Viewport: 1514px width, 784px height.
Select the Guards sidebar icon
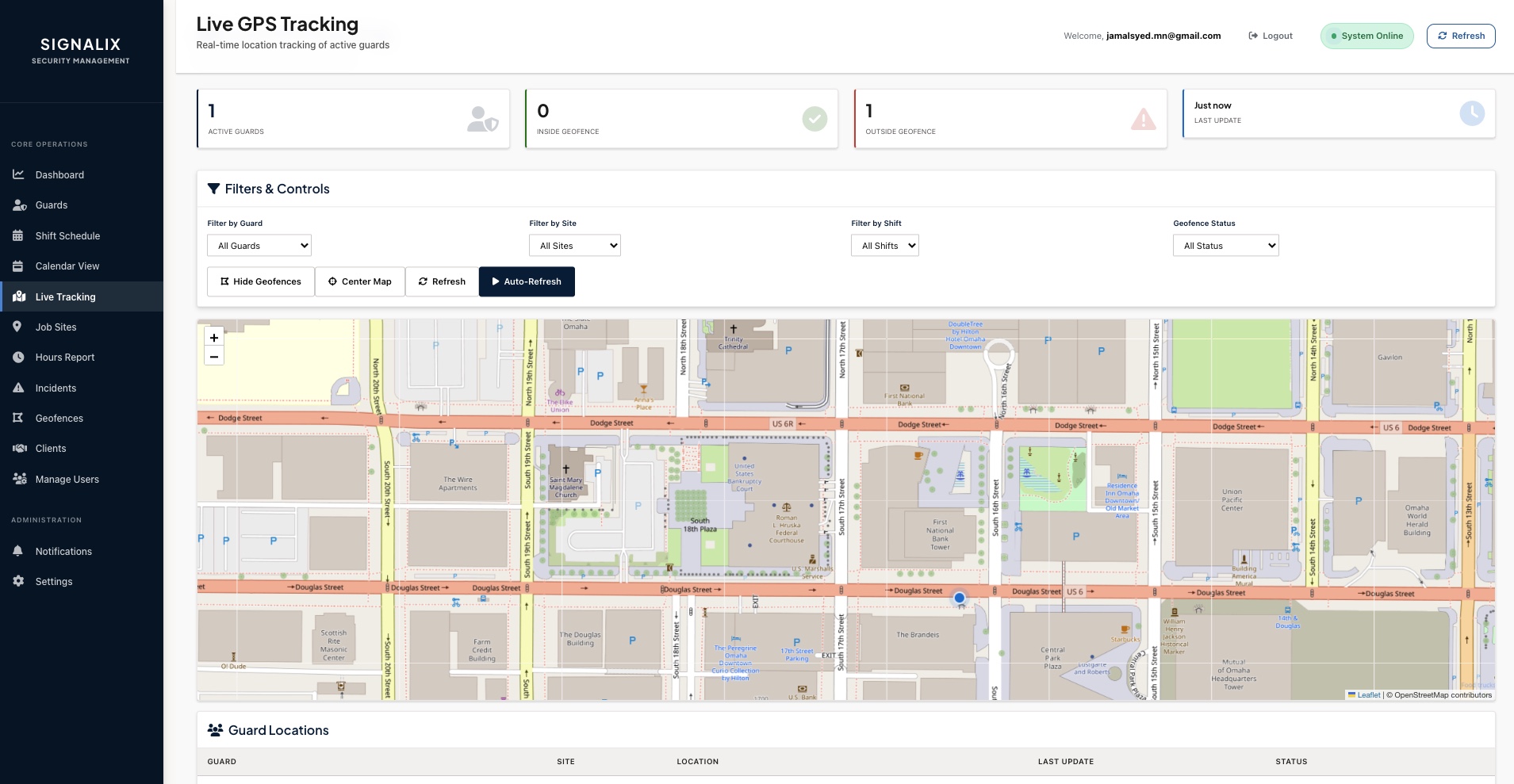tap(21, 205)
